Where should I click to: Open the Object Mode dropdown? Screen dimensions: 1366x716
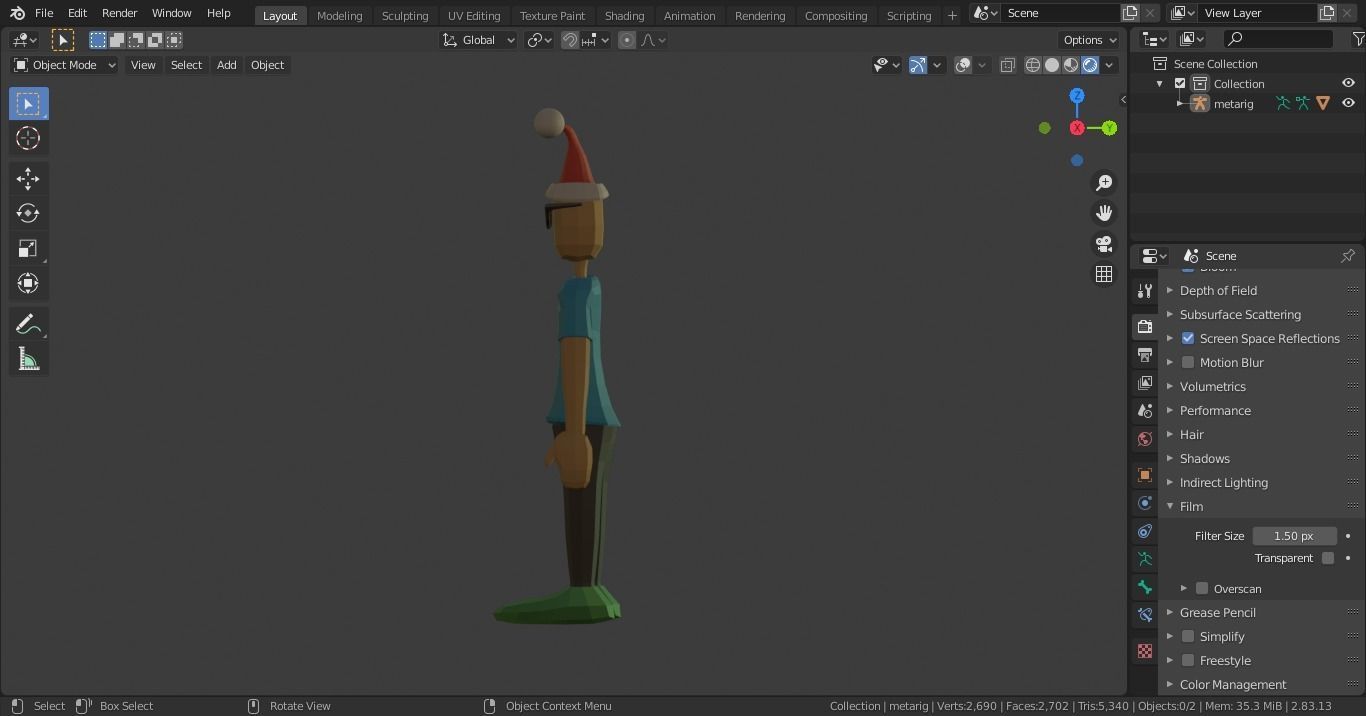[64, 65]
